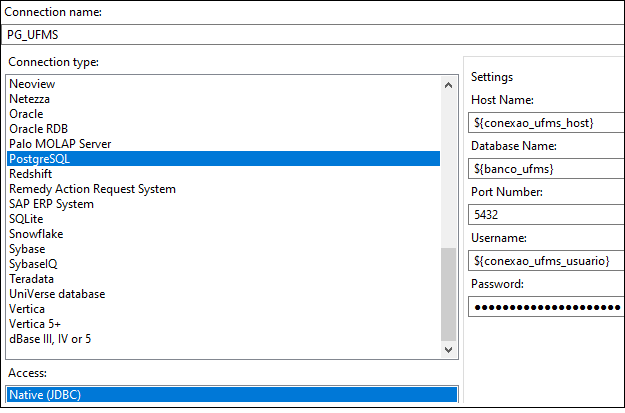Click the Host Name input field
This screenshot has width=625, height=413.
coord(546,123)
